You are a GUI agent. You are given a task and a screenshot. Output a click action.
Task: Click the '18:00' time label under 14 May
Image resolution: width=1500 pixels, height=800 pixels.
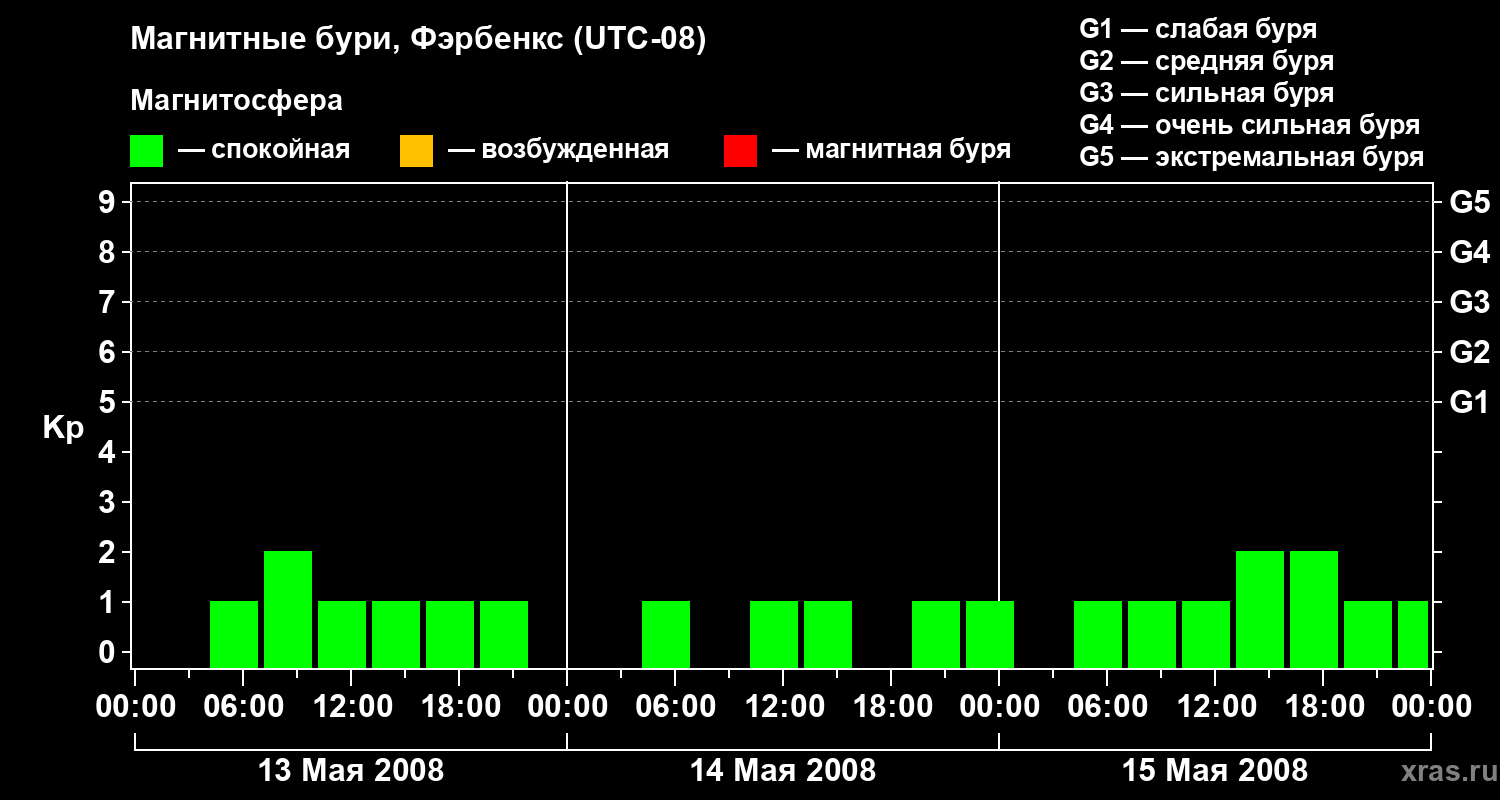click(891, 707)
